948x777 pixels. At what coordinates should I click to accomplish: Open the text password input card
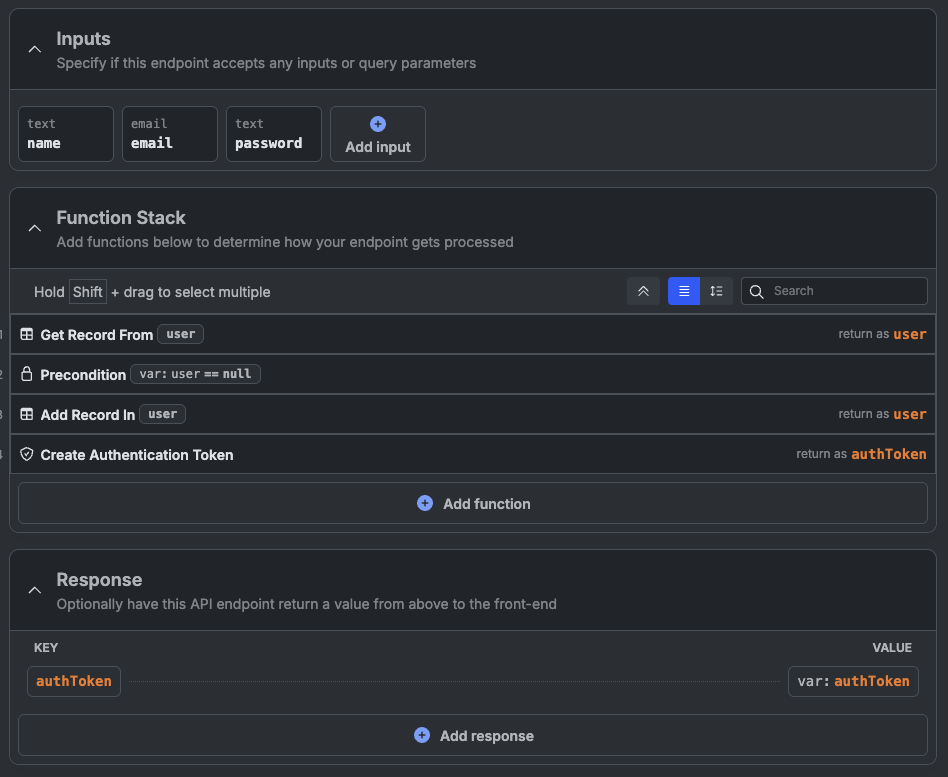[x=274, y=134]
